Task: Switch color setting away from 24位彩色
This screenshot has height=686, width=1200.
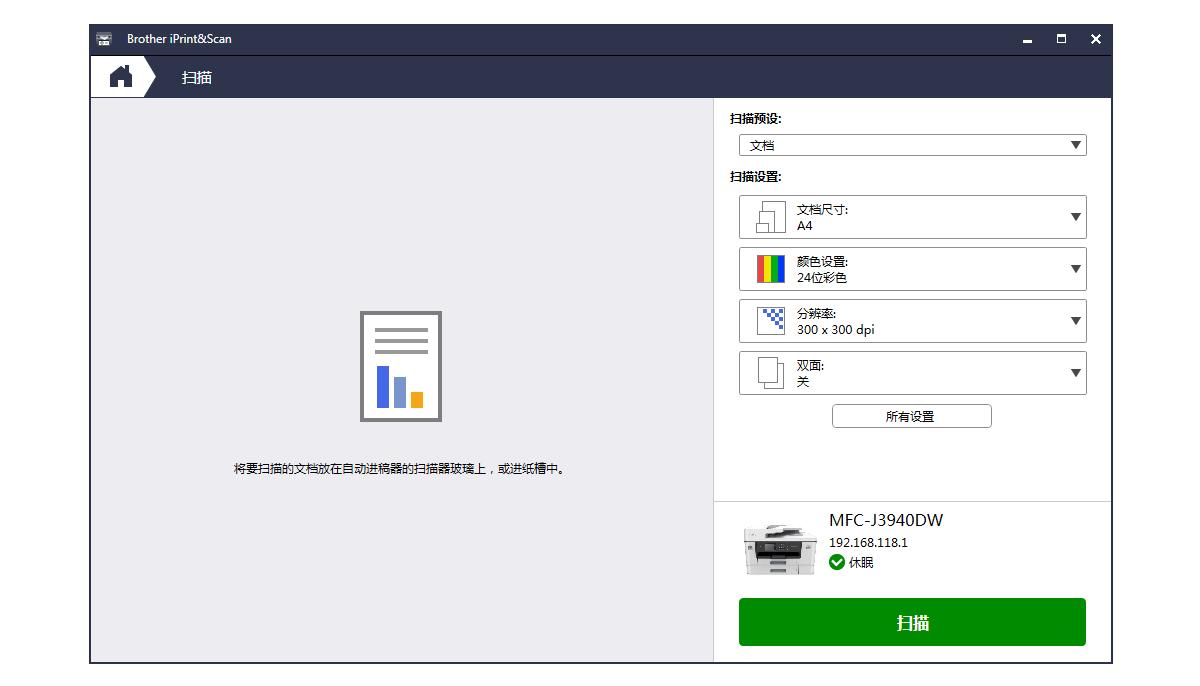Action: [912, 268]
